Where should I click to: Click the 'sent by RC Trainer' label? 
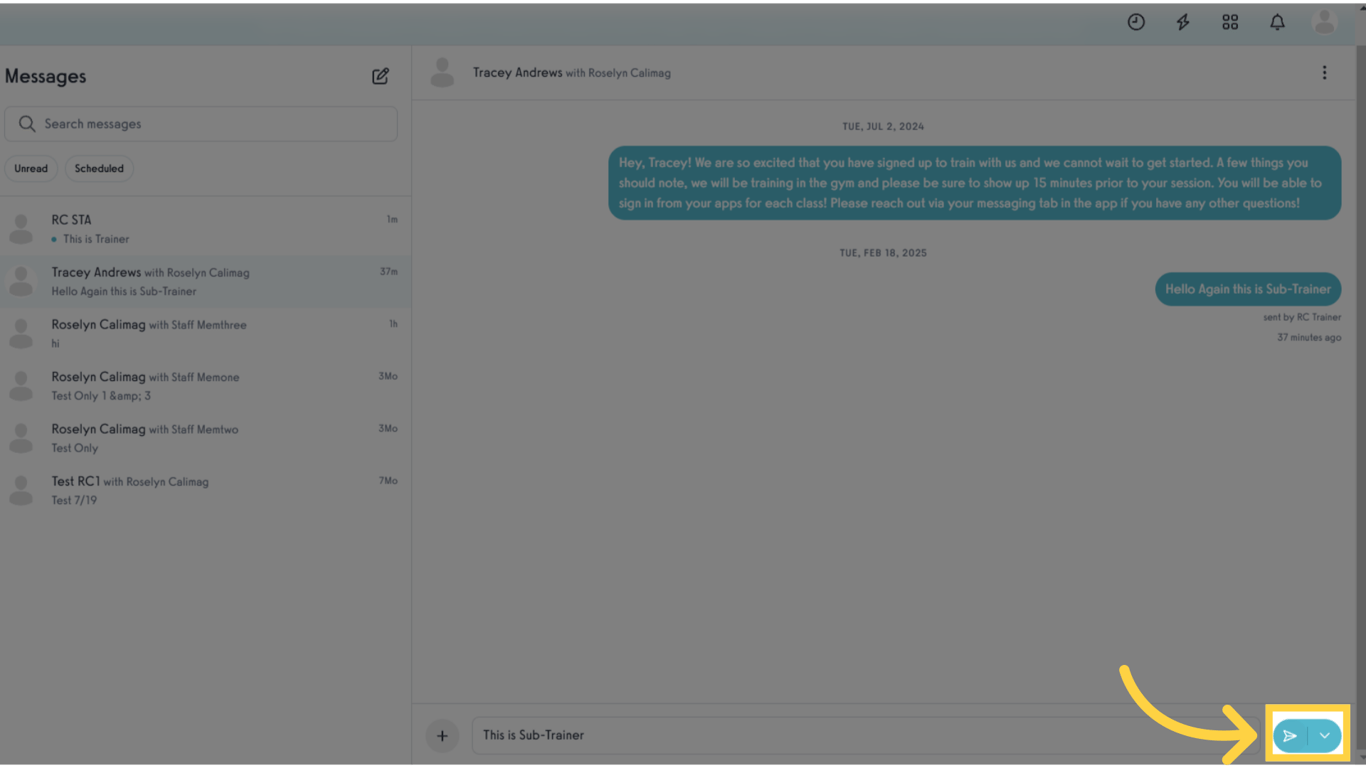pos(1302,317)
